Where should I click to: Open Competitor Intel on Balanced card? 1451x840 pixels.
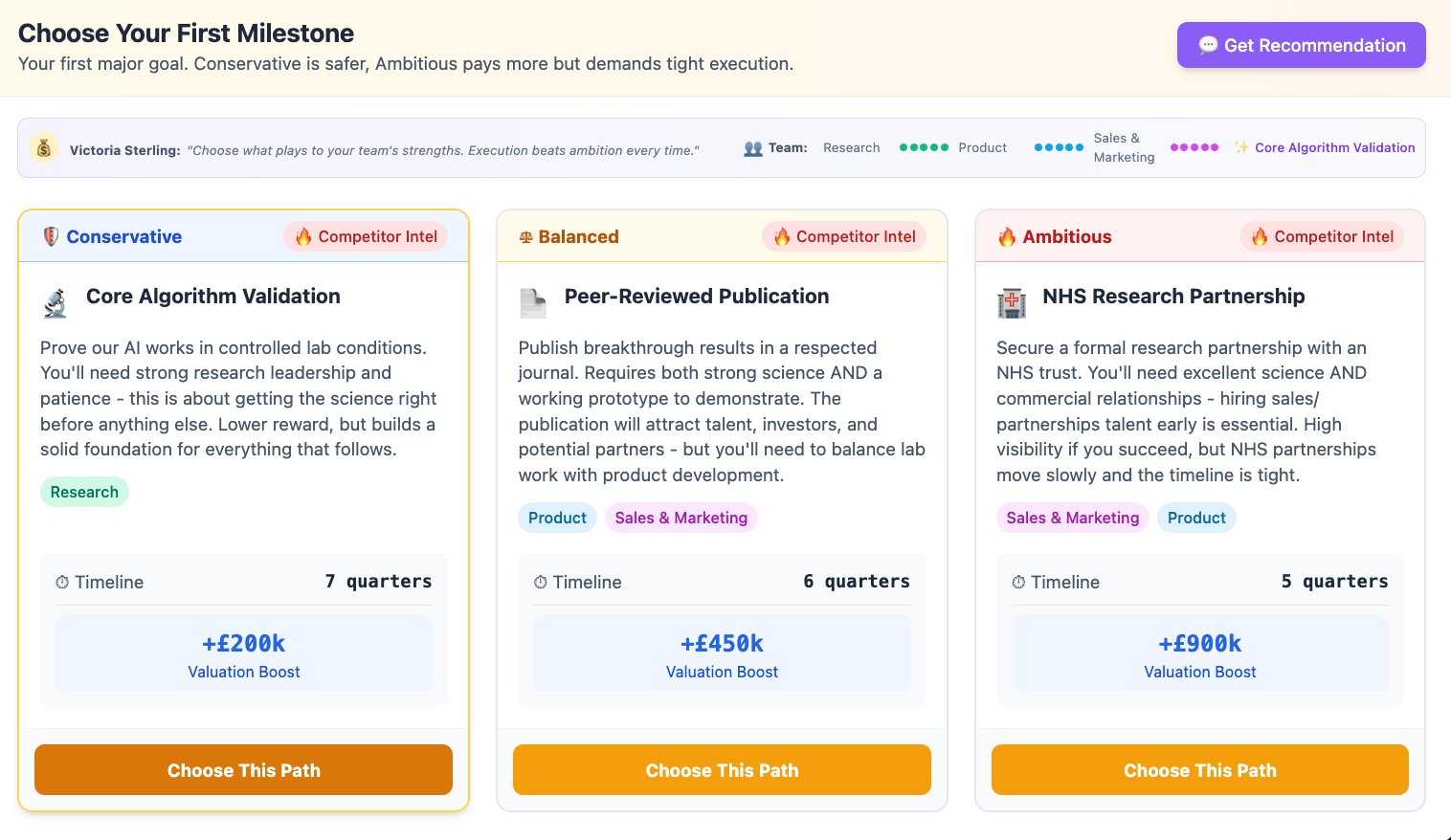tap(844, 236)
